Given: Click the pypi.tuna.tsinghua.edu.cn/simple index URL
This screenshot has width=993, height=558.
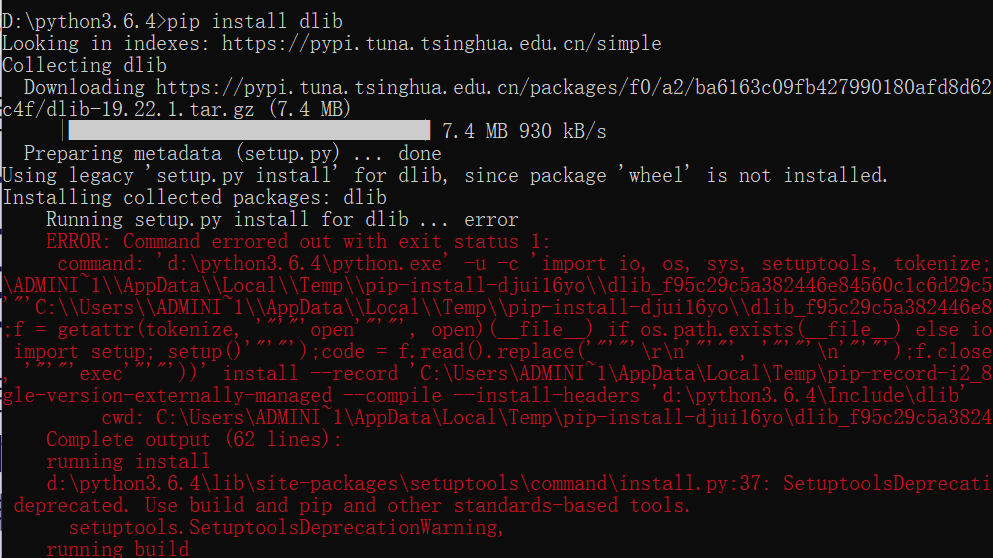Looking at the screenshot, I should [441, 44].
